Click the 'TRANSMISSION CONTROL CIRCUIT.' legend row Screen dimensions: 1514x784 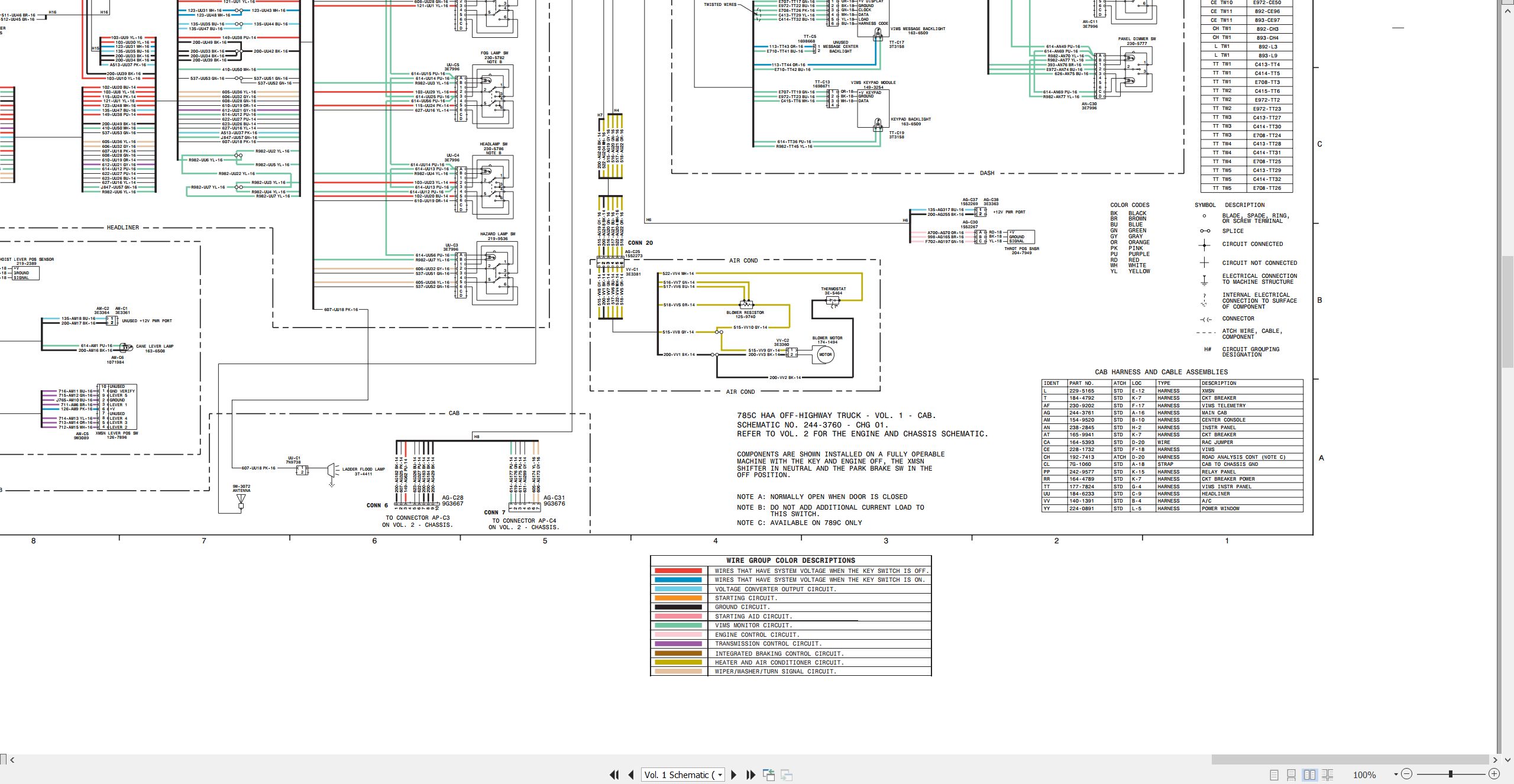[x=791, y=644]
